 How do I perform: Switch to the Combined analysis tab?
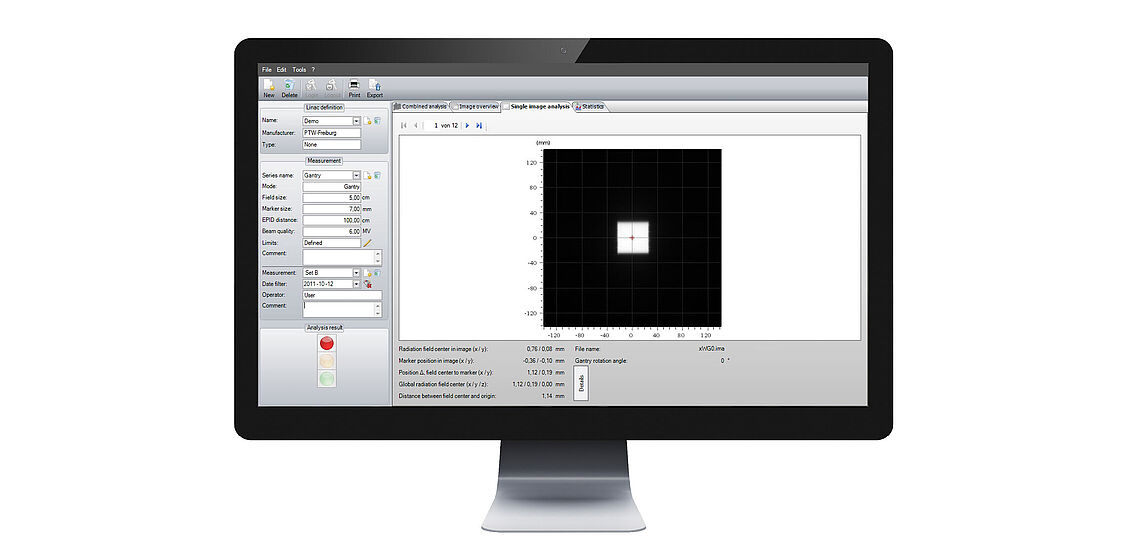tap(421, 105)
